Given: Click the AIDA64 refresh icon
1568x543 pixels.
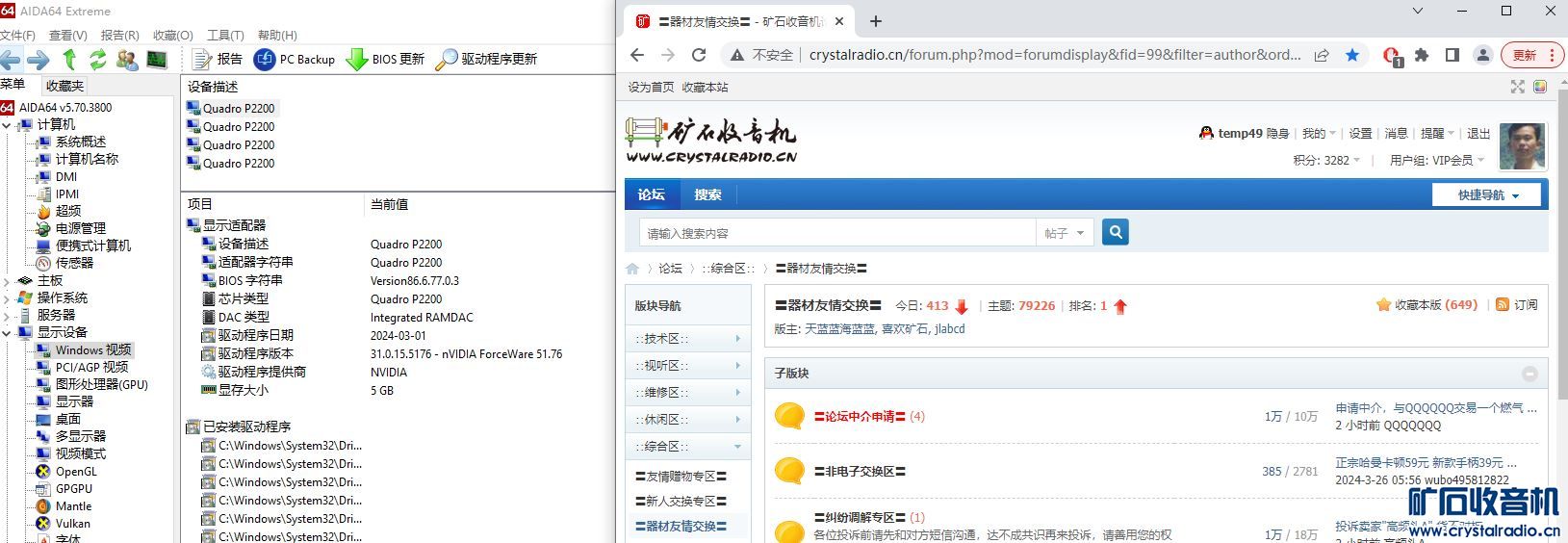Looking at the screenshot, I should coord(97,60).
